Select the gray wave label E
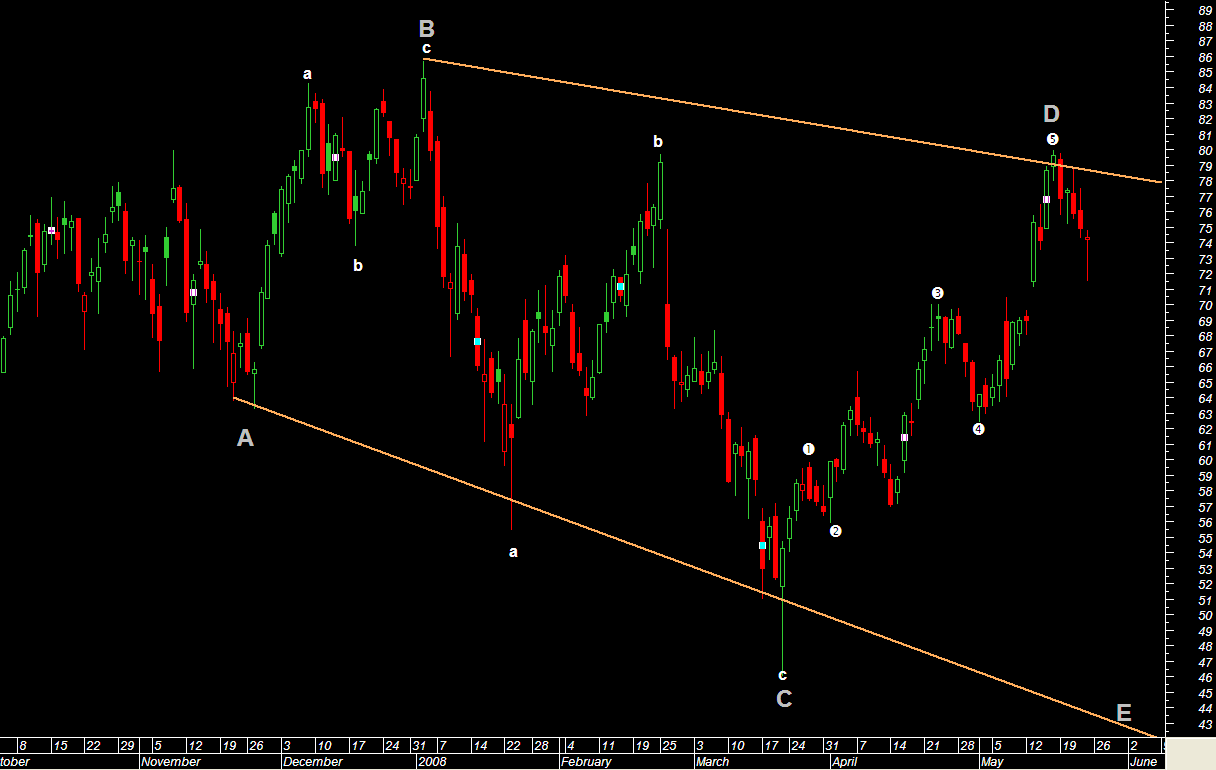Screen dimensions: 1216x770 [1124, 713]
